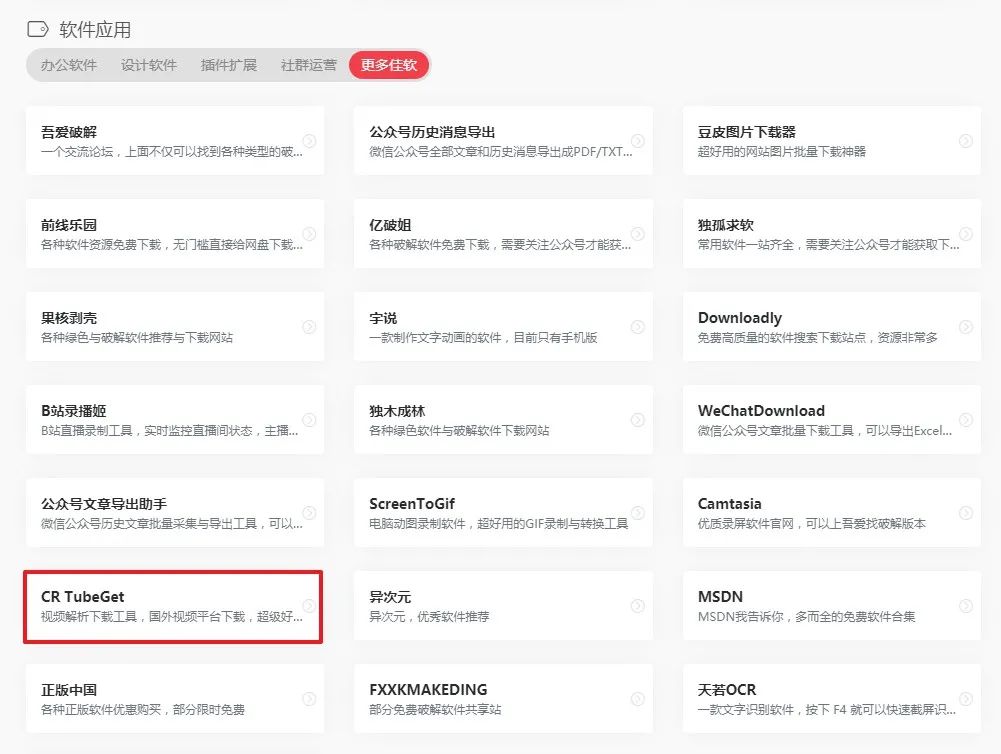Click description 异次元，优秀软件推荐

click(x=429, y=617)
